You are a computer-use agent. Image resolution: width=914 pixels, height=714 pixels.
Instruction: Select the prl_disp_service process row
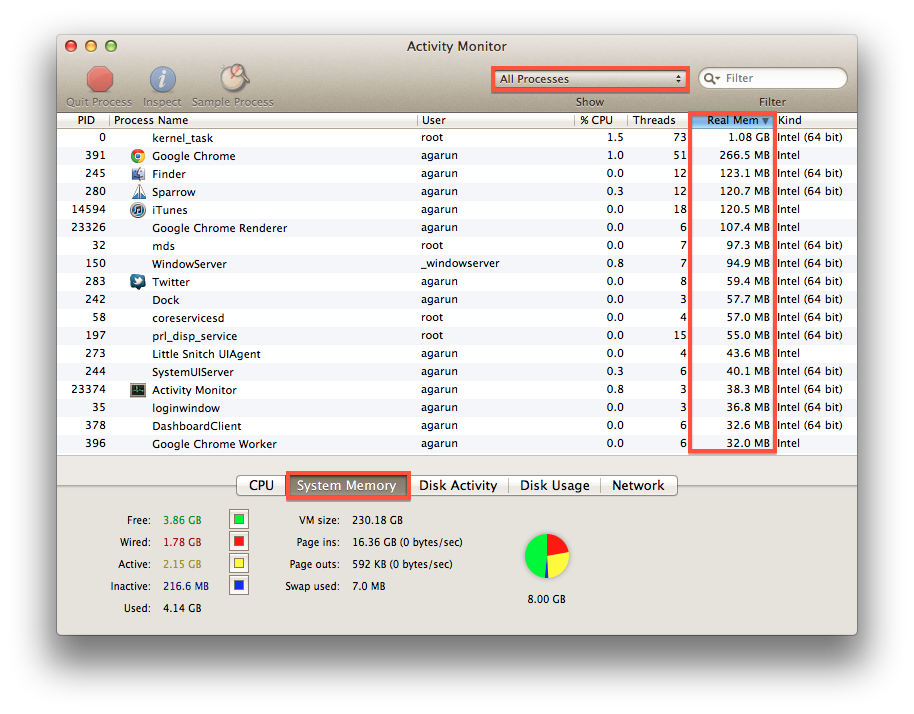click(x=457, y=336)
